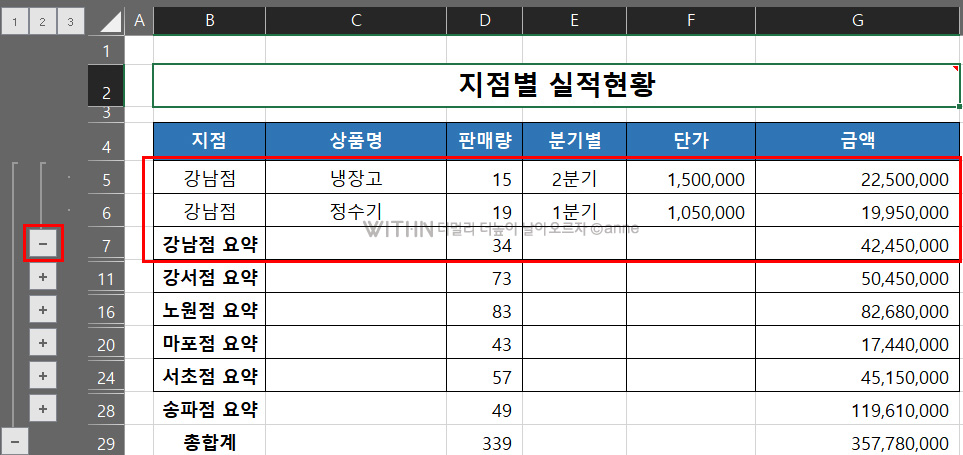Select the amount 17,440,000 cell

point(858,343)
